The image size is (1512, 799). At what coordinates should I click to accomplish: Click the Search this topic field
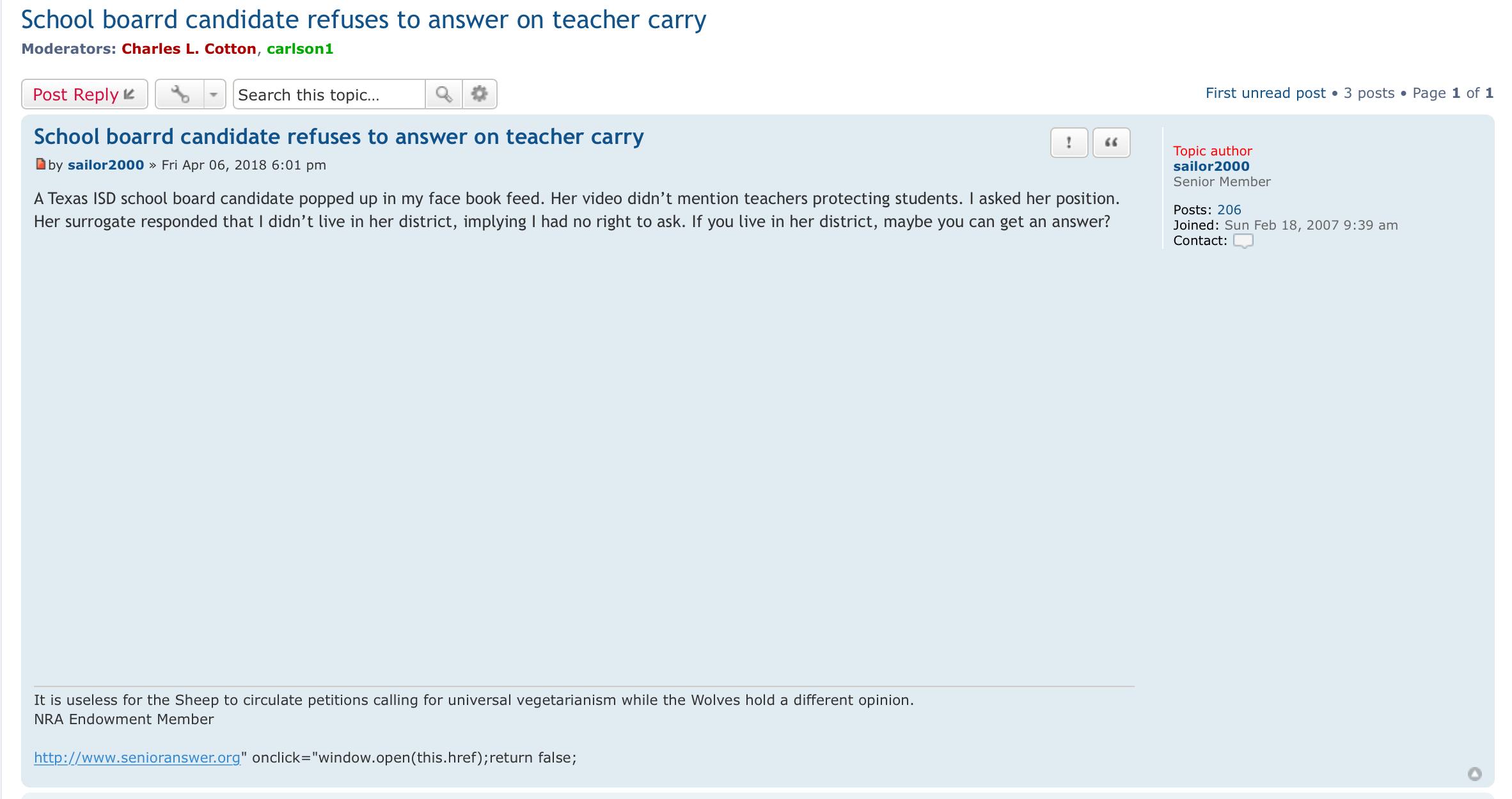pos(329,95)
